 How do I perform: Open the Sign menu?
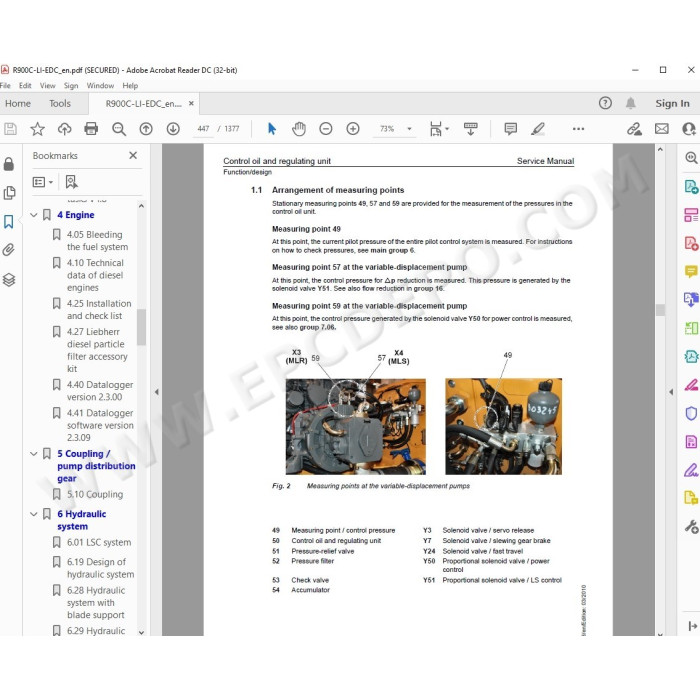(x=71, y=85)
